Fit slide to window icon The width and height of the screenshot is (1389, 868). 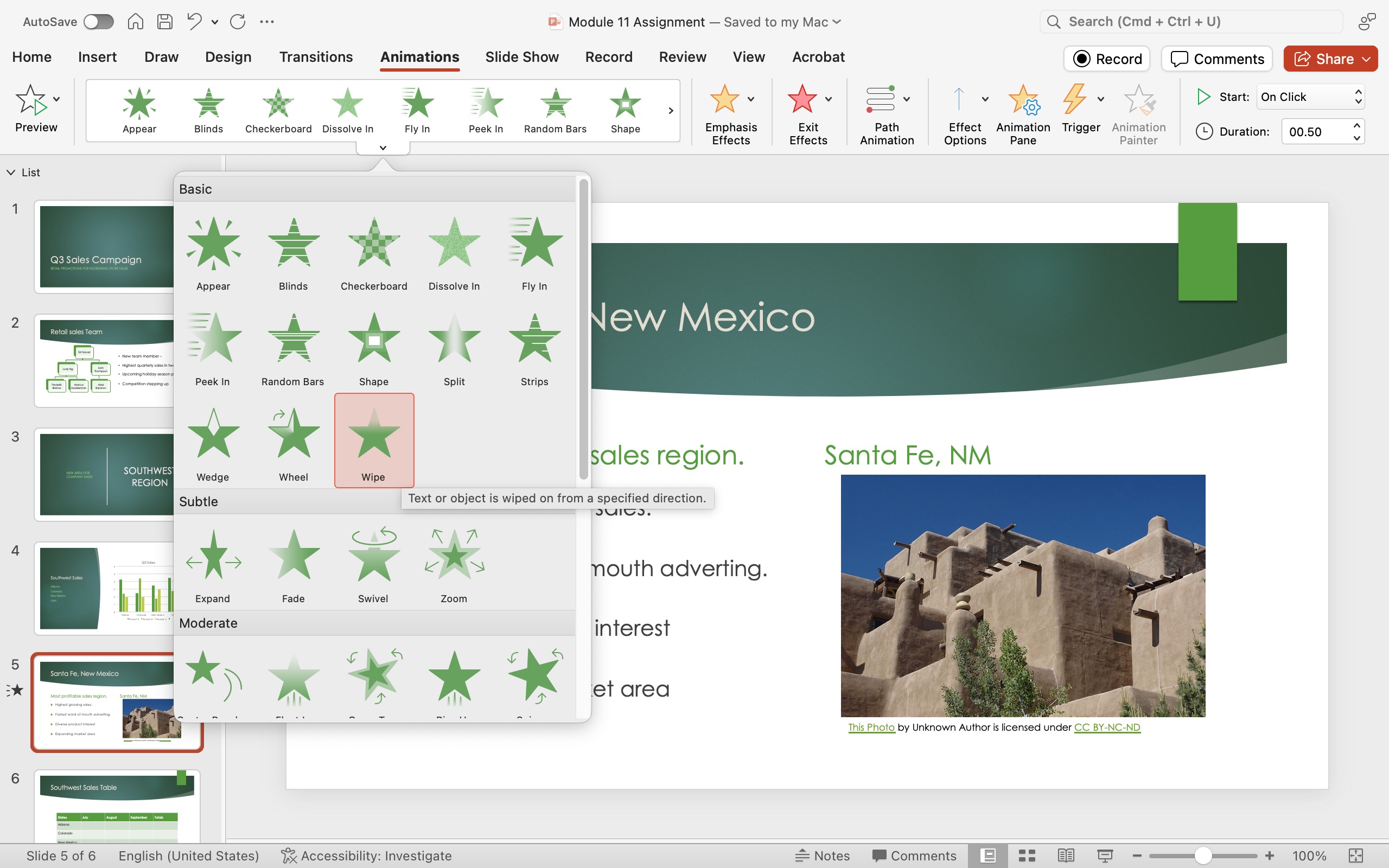tap(1355, 856)
